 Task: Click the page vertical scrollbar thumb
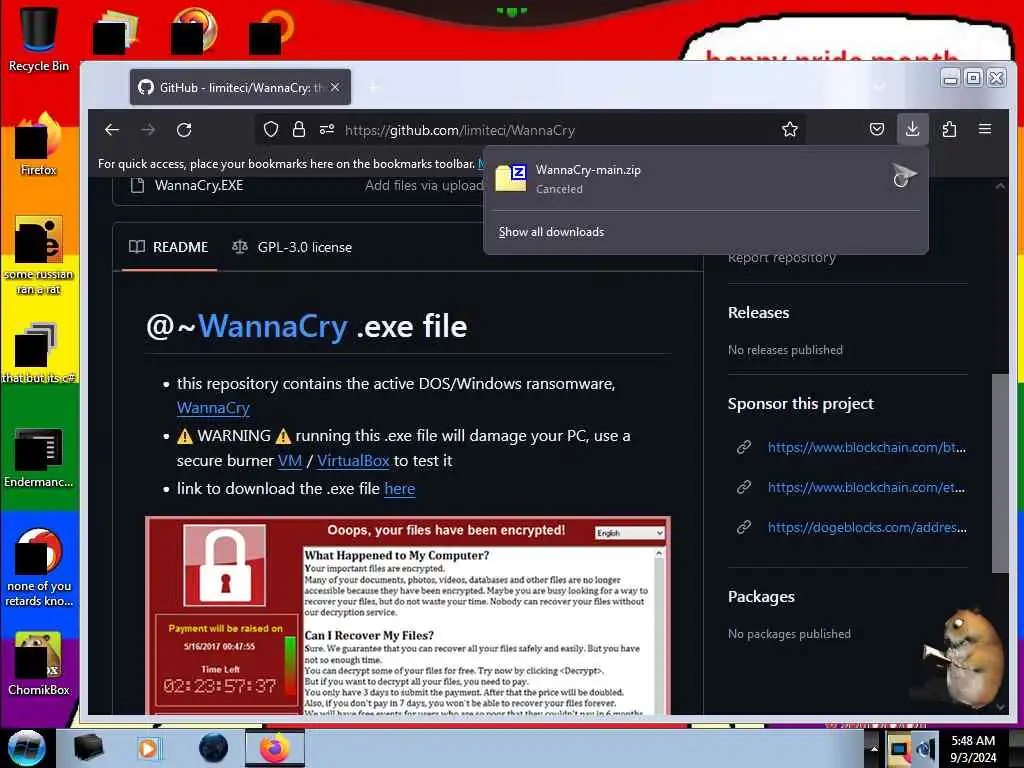pyautogui.click(x=1000, y=473)
